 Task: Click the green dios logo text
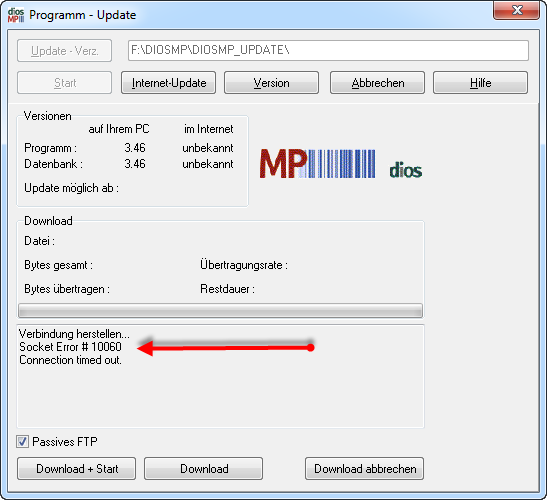click(406, 170)
